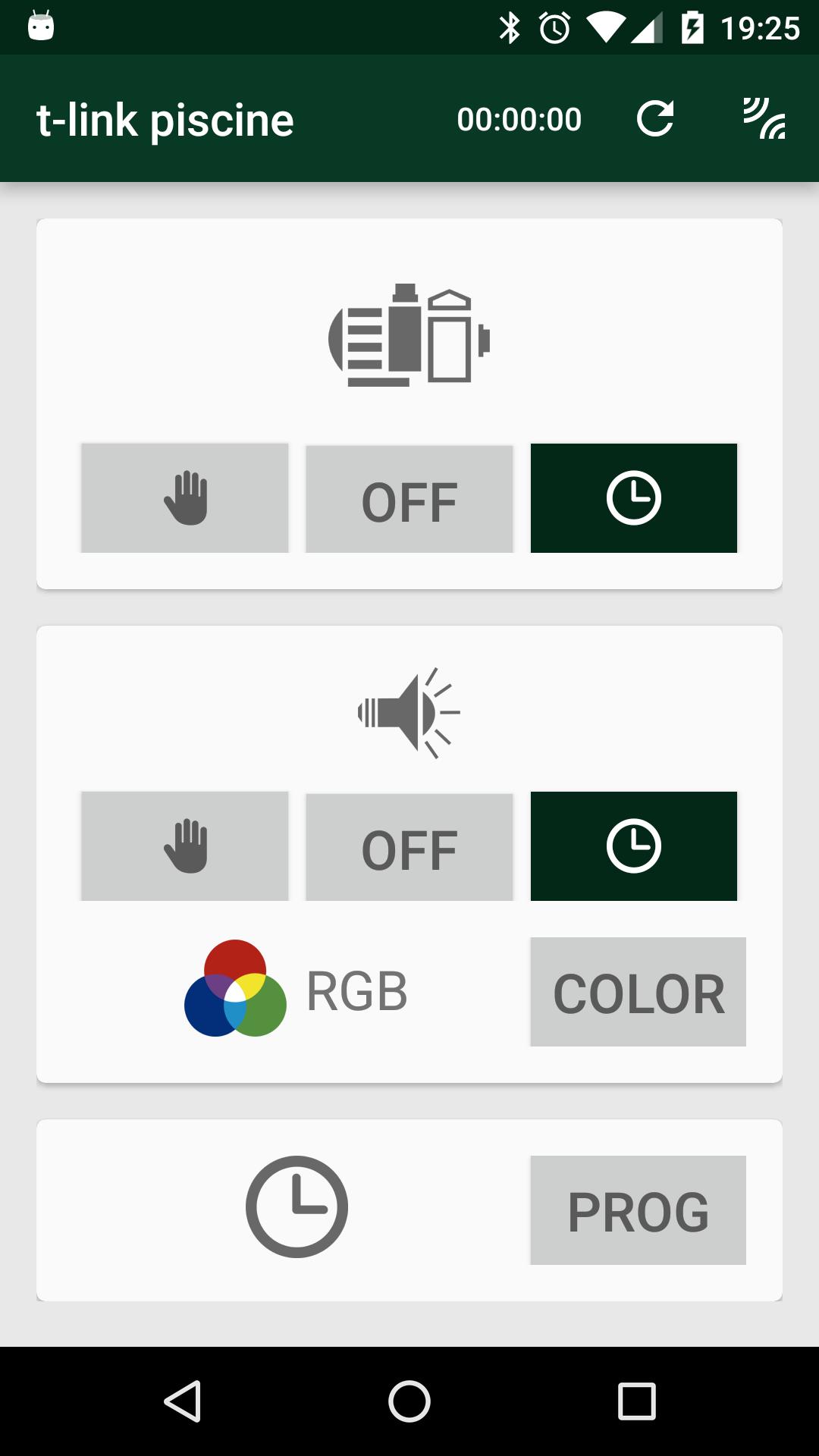
Task: Switch the pool light OFF
Action: point(409,846)
